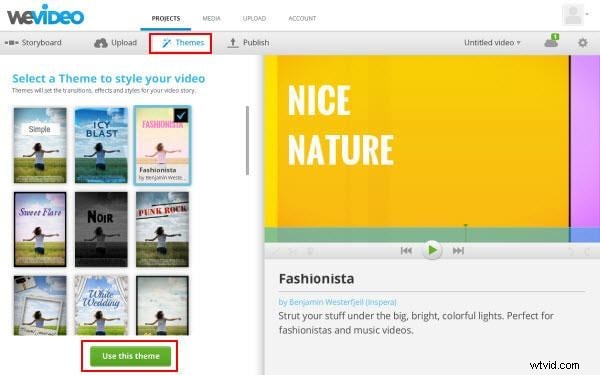Choose the Simple theme thumbnail

click(40, 145)
